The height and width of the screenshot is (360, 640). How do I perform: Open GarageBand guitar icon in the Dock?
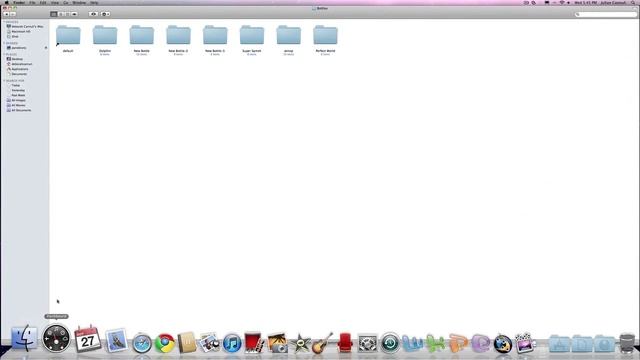[322, 343]
